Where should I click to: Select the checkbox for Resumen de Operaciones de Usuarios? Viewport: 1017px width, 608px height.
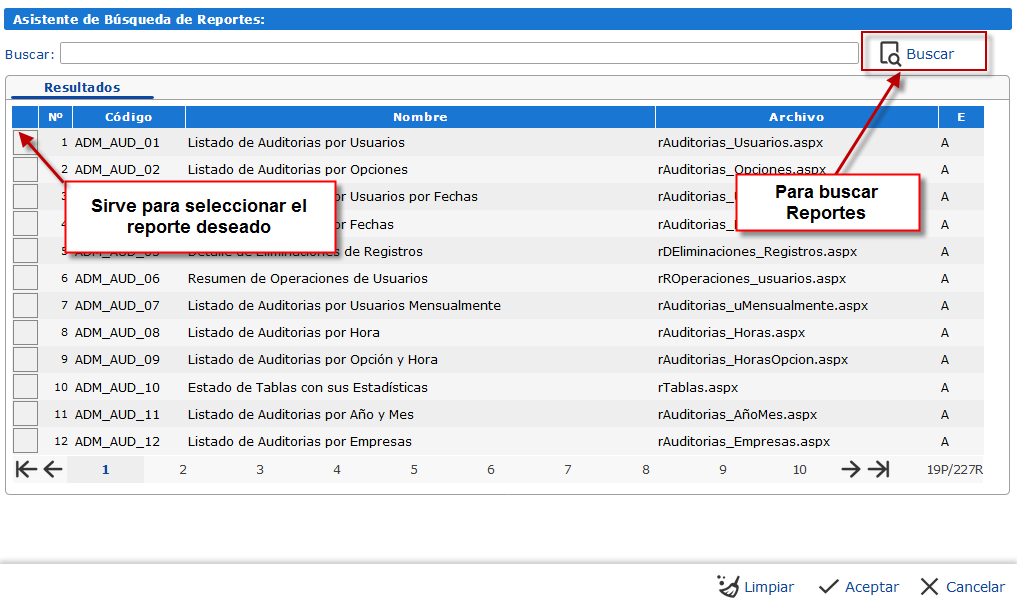pos(24,278)
